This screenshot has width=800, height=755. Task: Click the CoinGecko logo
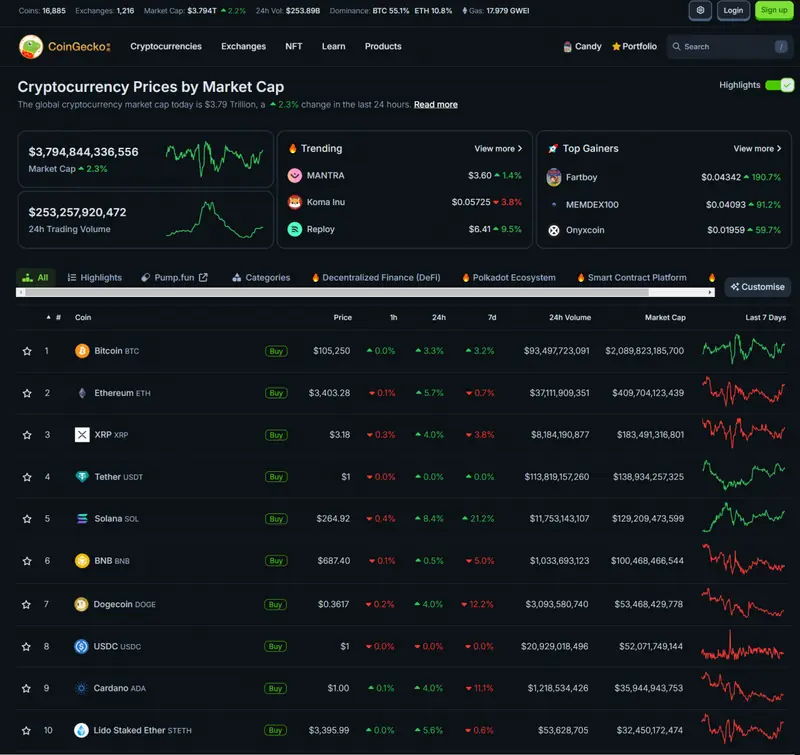point(64,46)
